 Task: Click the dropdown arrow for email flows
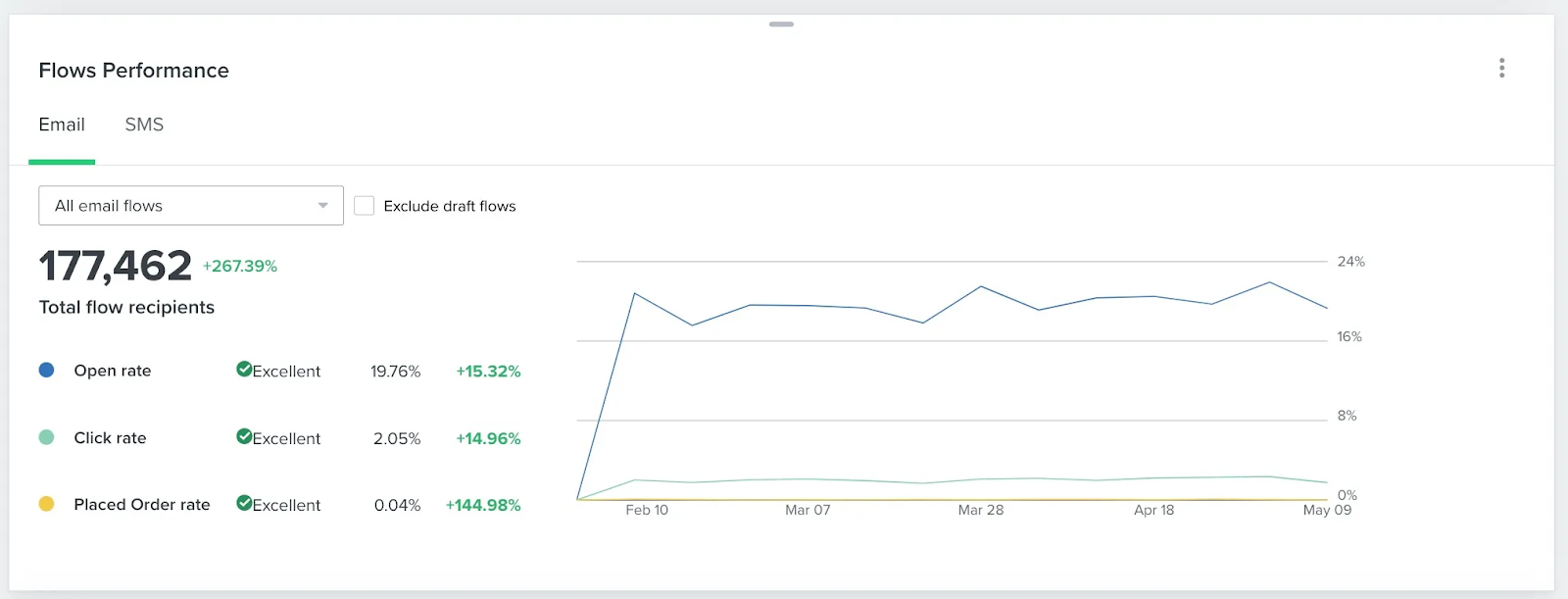(x=322, y=206)
